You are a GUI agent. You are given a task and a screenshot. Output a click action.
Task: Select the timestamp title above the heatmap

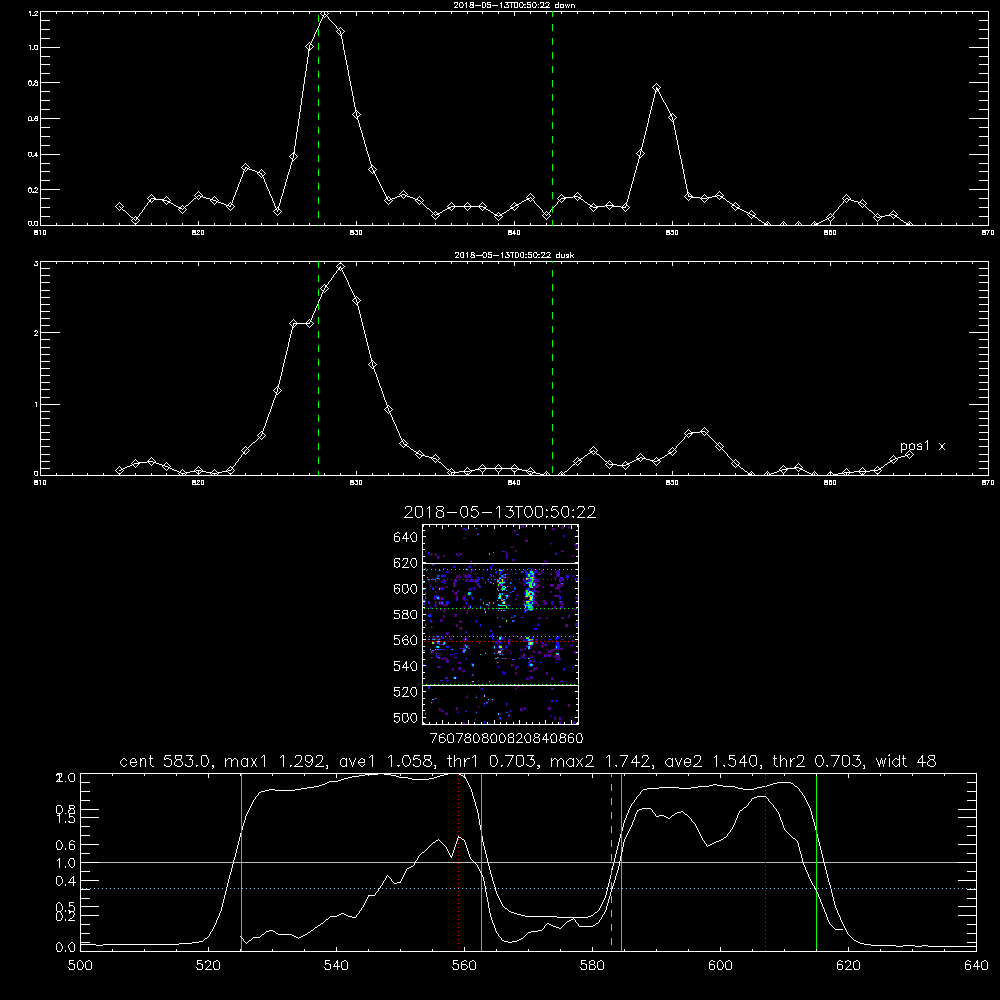point(500,512)
